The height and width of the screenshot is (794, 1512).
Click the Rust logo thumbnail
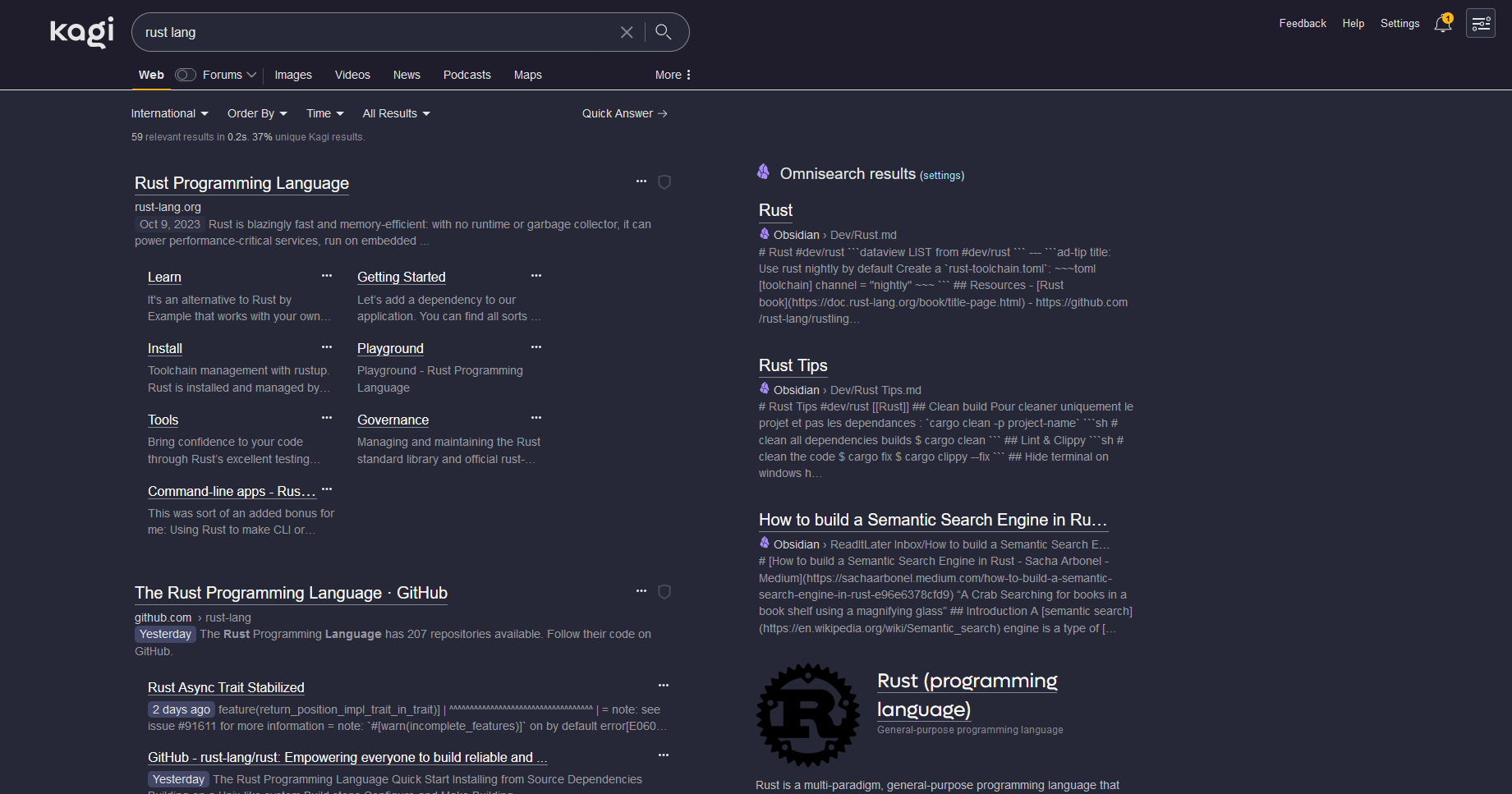808,715
